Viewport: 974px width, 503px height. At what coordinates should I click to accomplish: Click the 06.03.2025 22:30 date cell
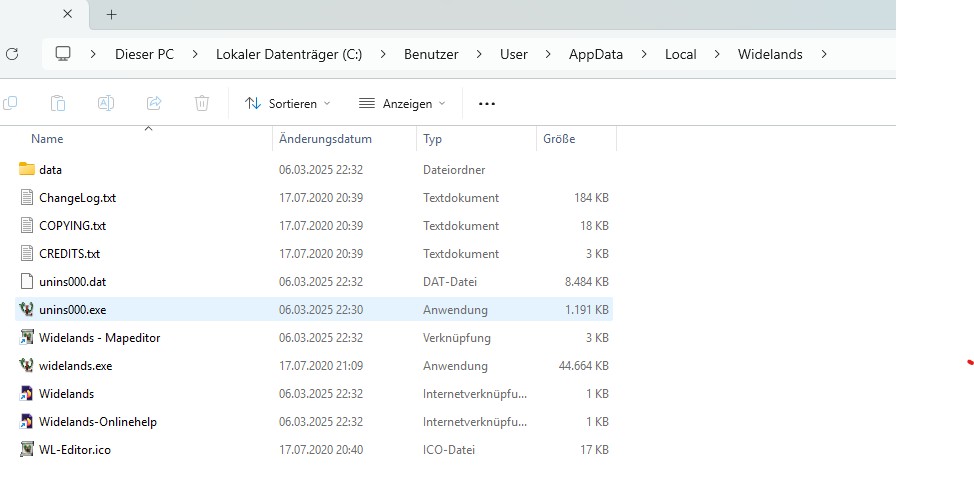[321, 309]
